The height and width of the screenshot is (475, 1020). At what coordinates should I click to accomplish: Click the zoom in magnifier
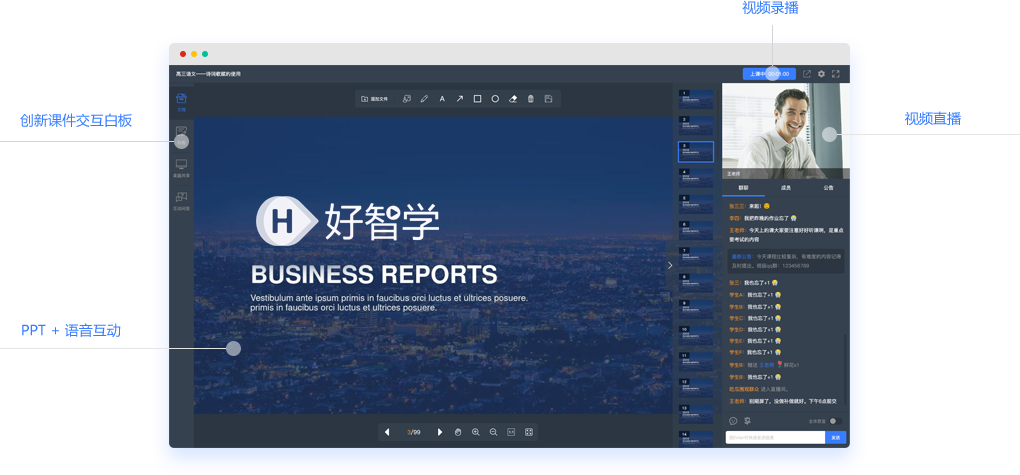click(476, 432)
